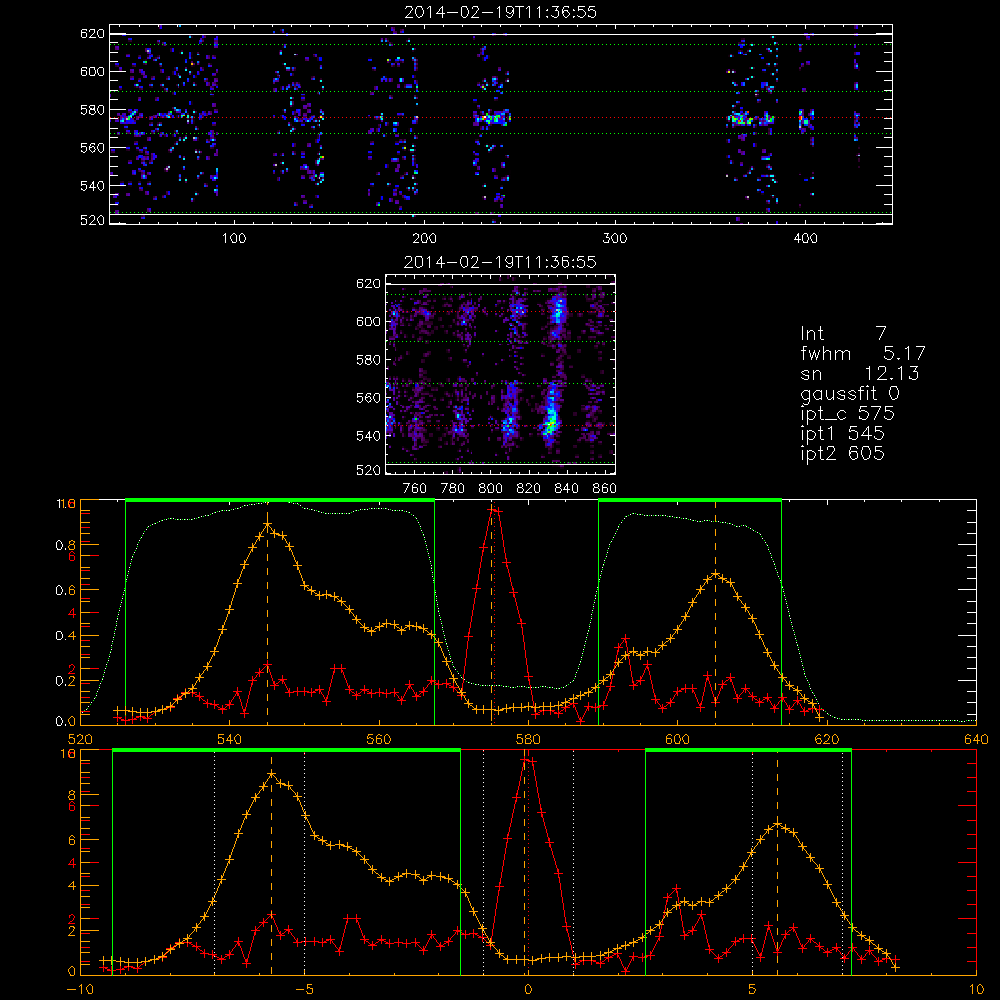Click the 0.8 y-axis label on upper profile plot
This screenshot has width=1000, height=1000.
point(65,545)
